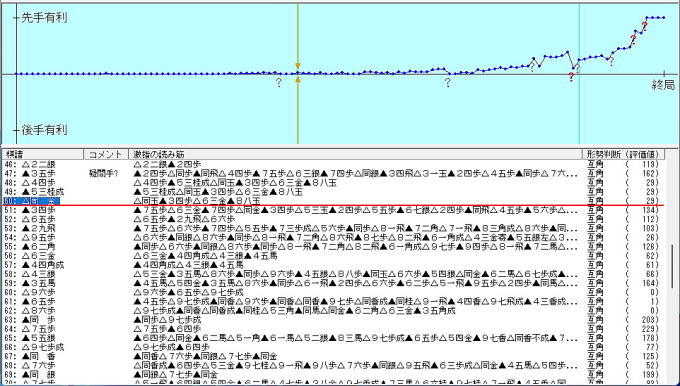Select move 53 ▲2九飛 row
Viewport: 680px width, 386px height.
tap(333, 228)
